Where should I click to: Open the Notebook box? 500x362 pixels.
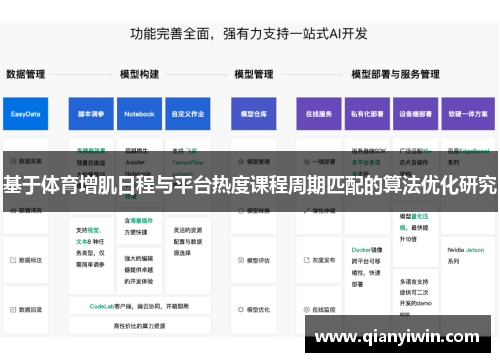[x=139, y=114]
